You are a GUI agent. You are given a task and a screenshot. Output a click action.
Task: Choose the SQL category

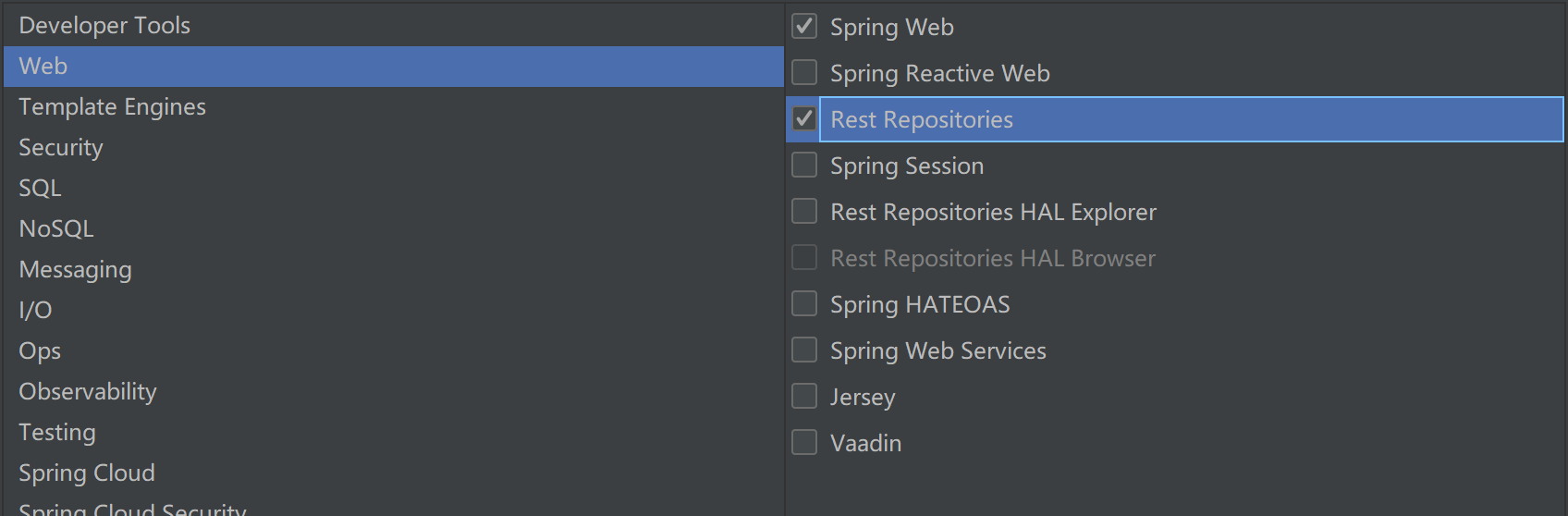coord(40,189)
